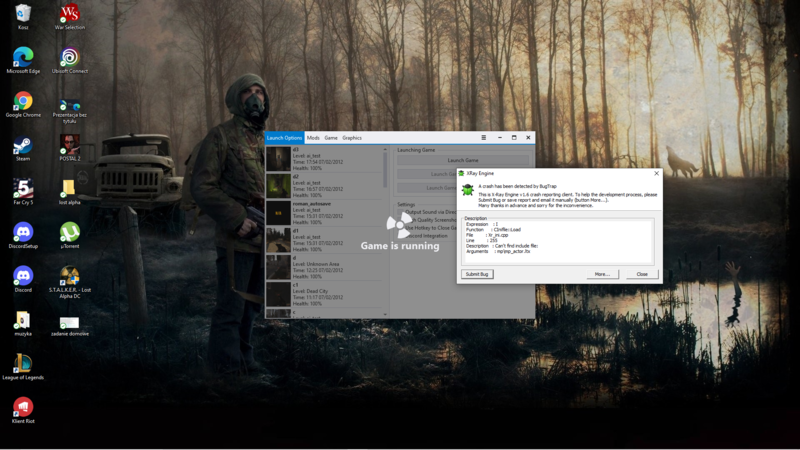This screenshot has width=800, height=450.
Task: Open the launcher hamburger menu icon
Action: click(x=484, y=137)
